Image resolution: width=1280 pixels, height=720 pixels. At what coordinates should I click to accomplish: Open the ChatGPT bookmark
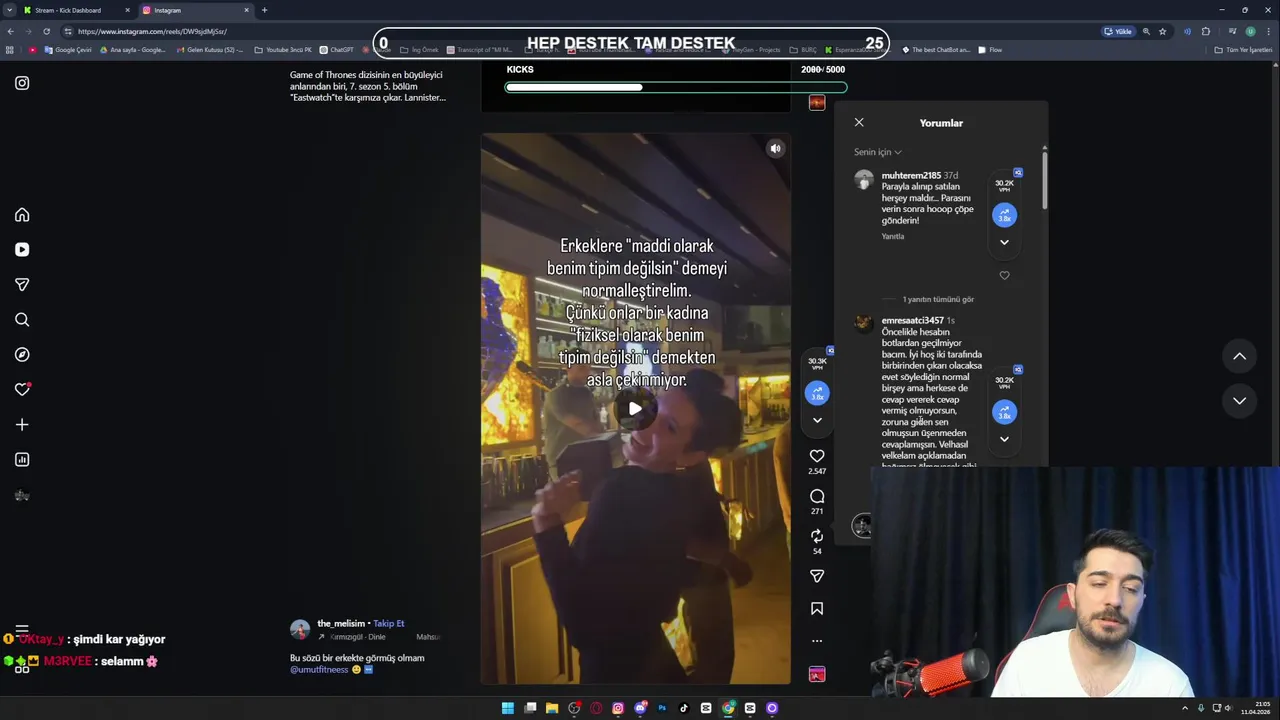[x=337, y=50]
